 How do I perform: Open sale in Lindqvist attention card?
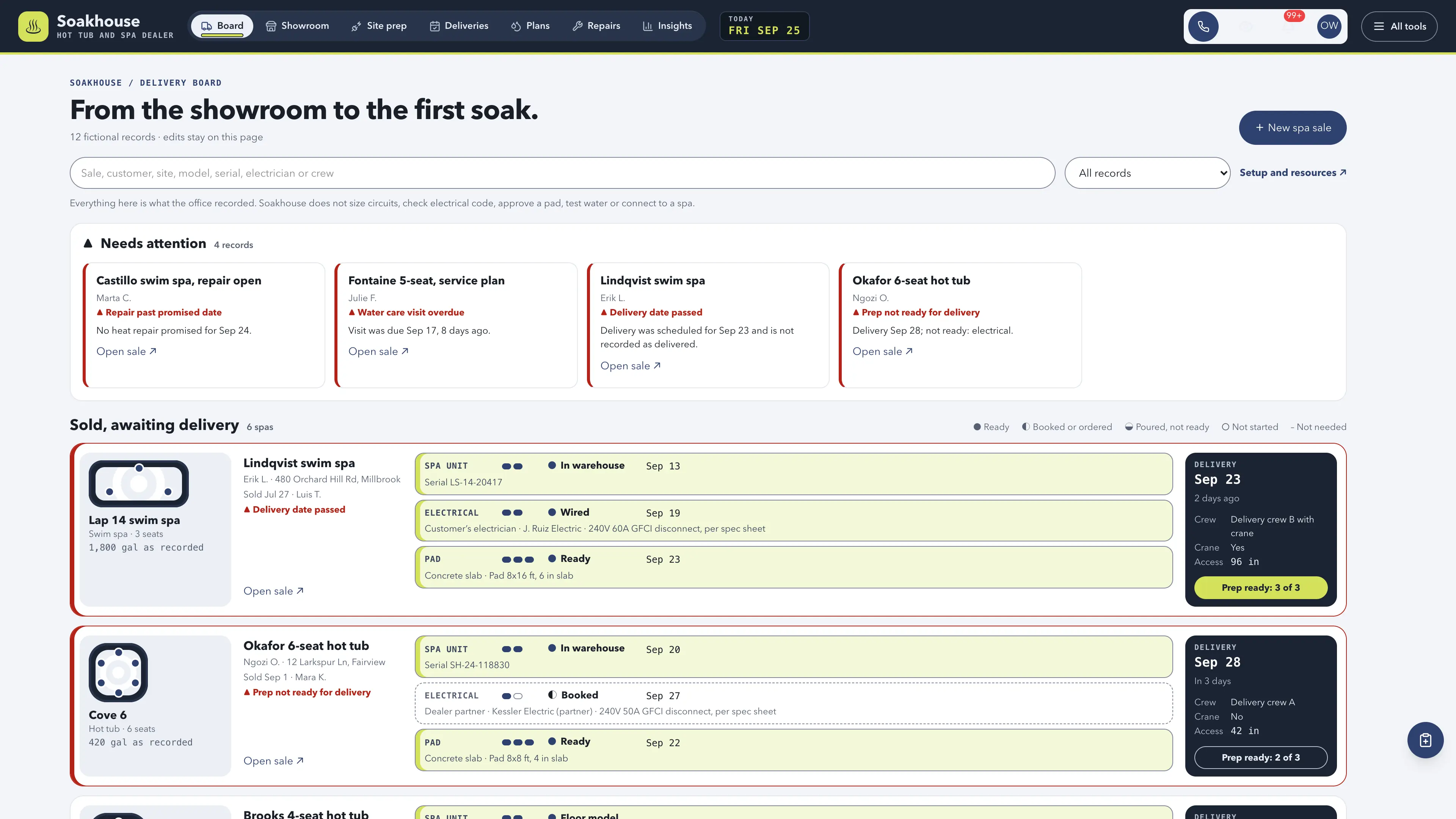pyautogui.click(x=630, y=366)
